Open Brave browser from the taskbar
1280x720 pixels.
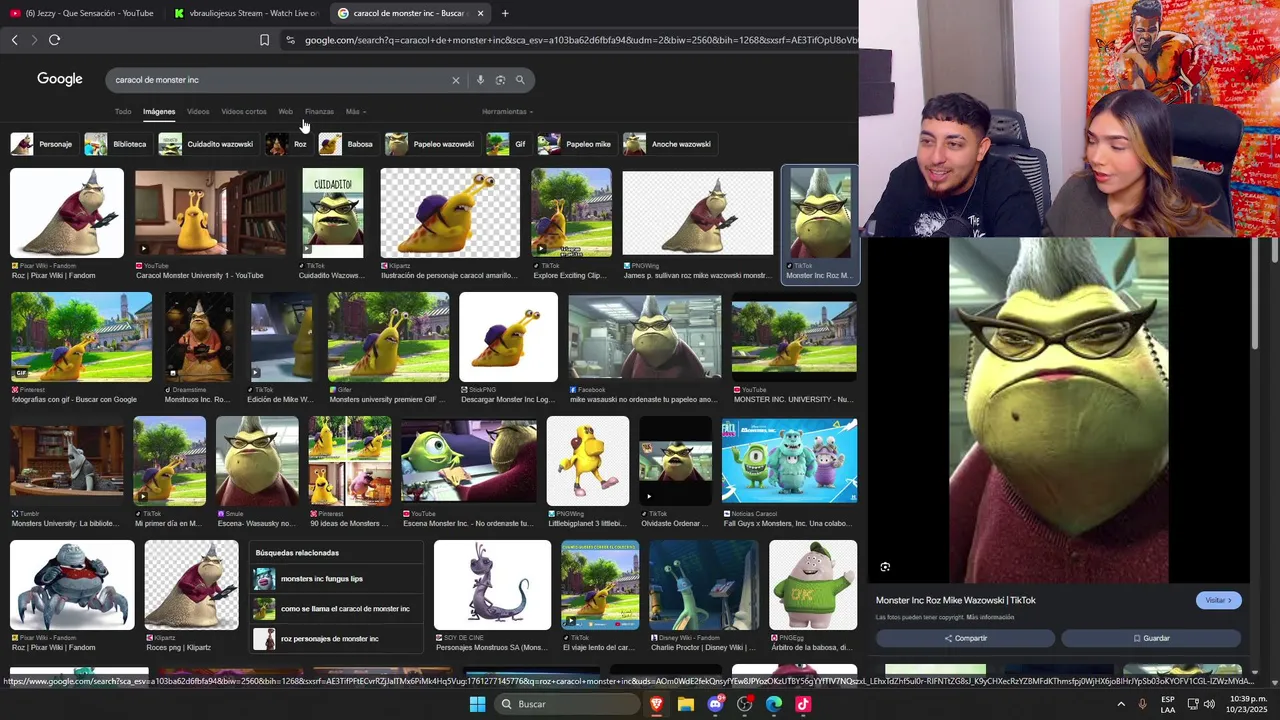coord(656,704)
